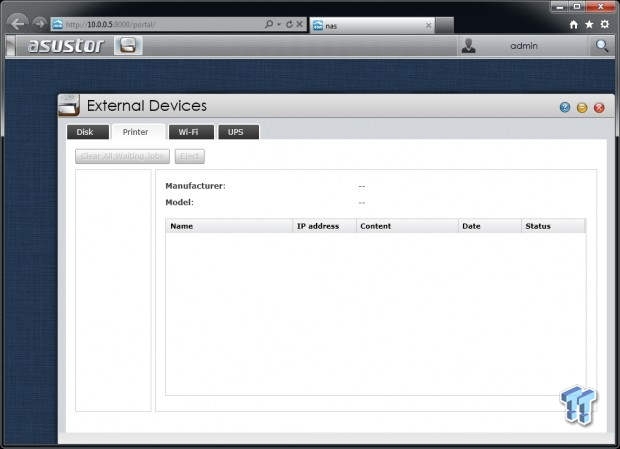Switch to the Wi-Fi tab
This screenshot has height=449, width=620.
coord(191,132)
